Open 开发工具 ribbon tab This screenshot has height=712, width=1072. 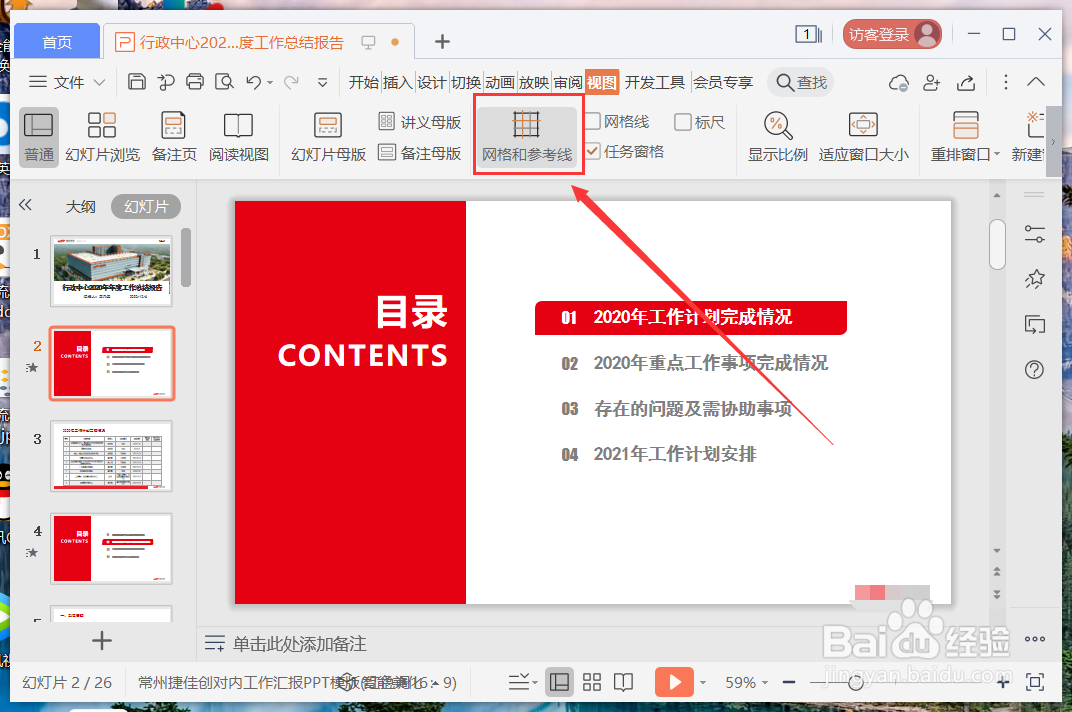coord(654,83)
